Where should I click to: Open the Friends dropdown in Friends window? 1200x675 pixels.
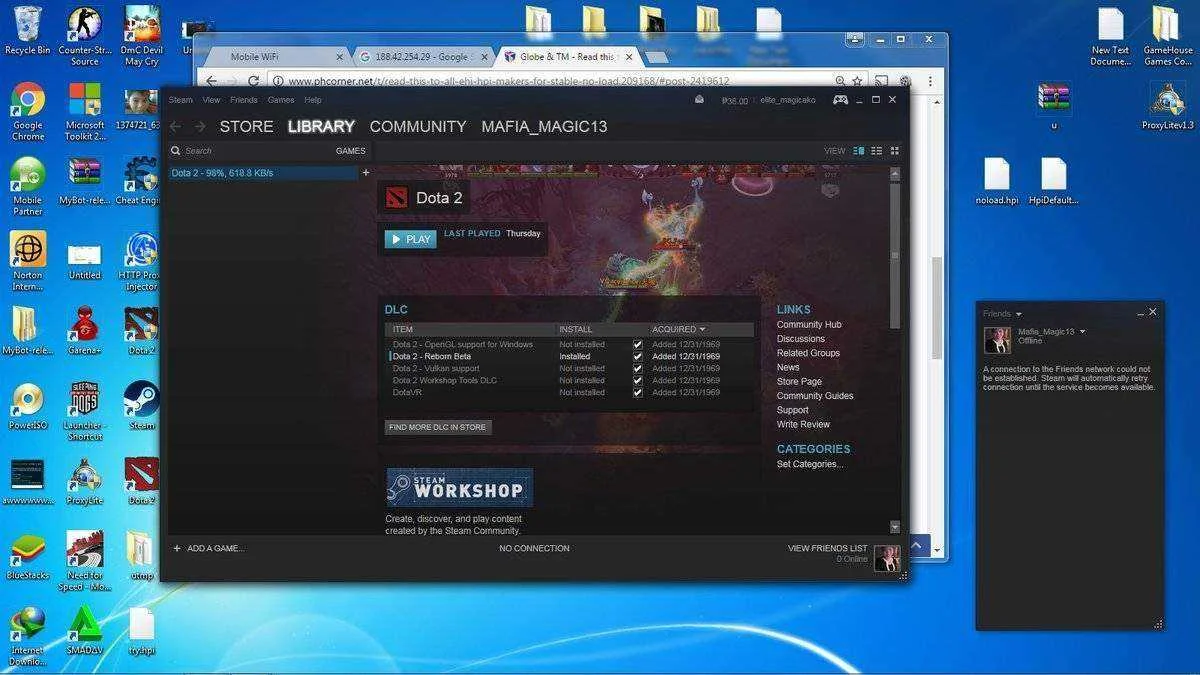(1002, 313)
